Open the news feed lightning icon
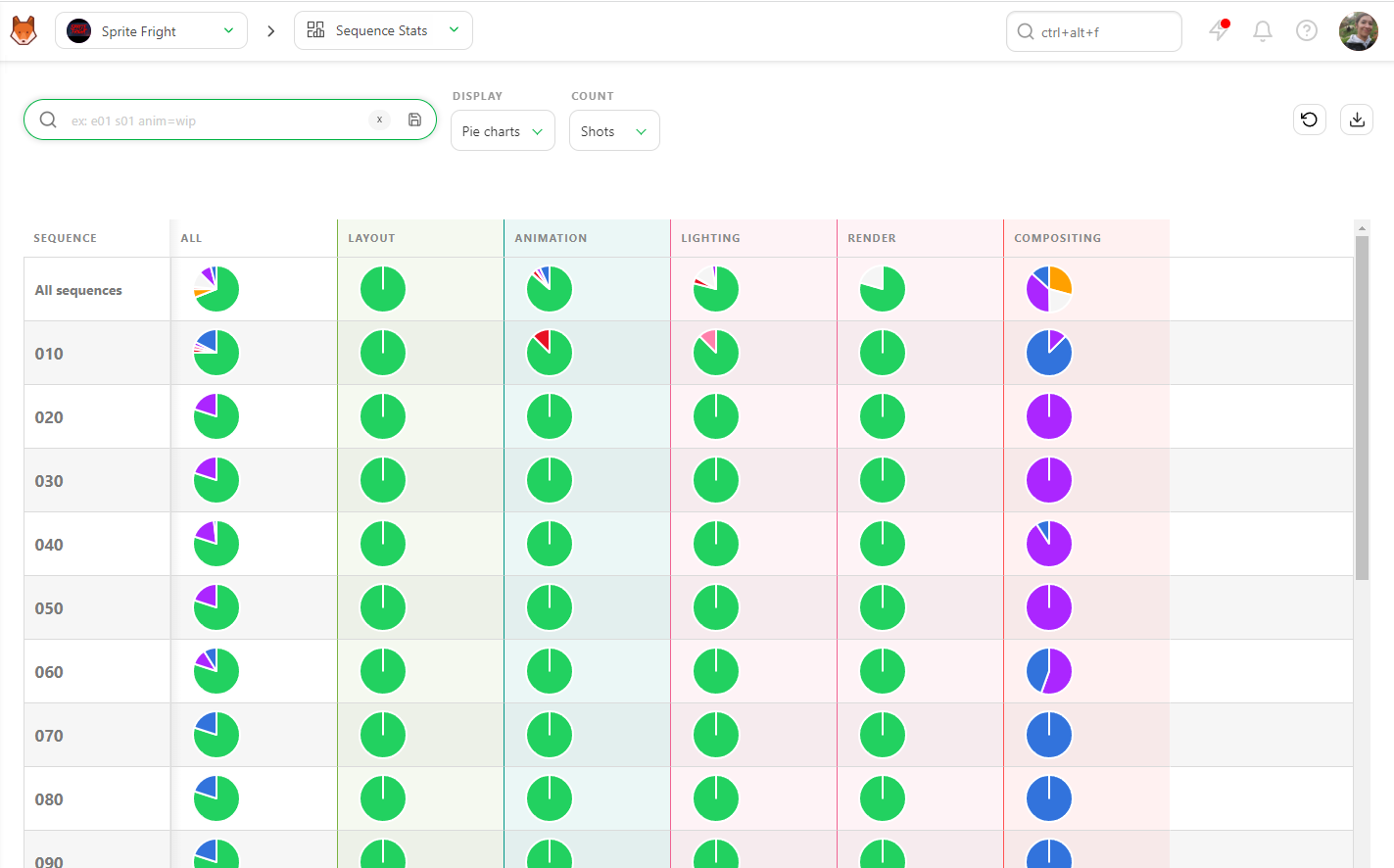This screenshot has height=868, width=1394. click(1219, 30)
